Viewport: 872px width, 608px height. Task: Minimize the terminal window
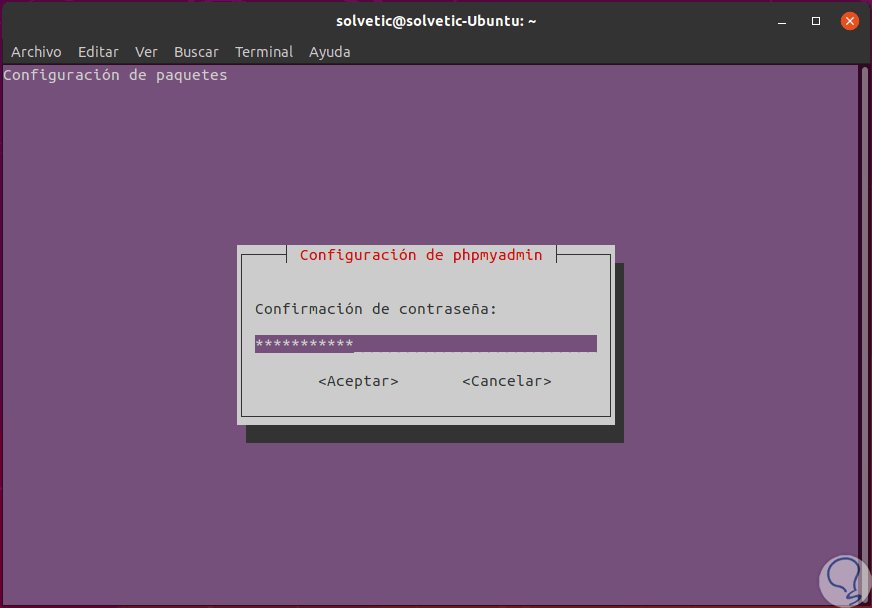782,21
